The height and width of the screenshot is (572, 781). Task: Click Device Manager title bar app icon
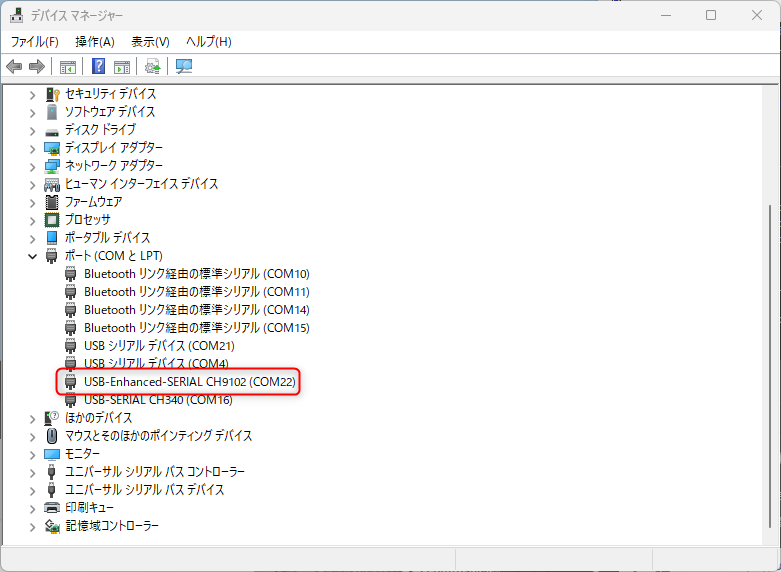(x=16, y=15)
